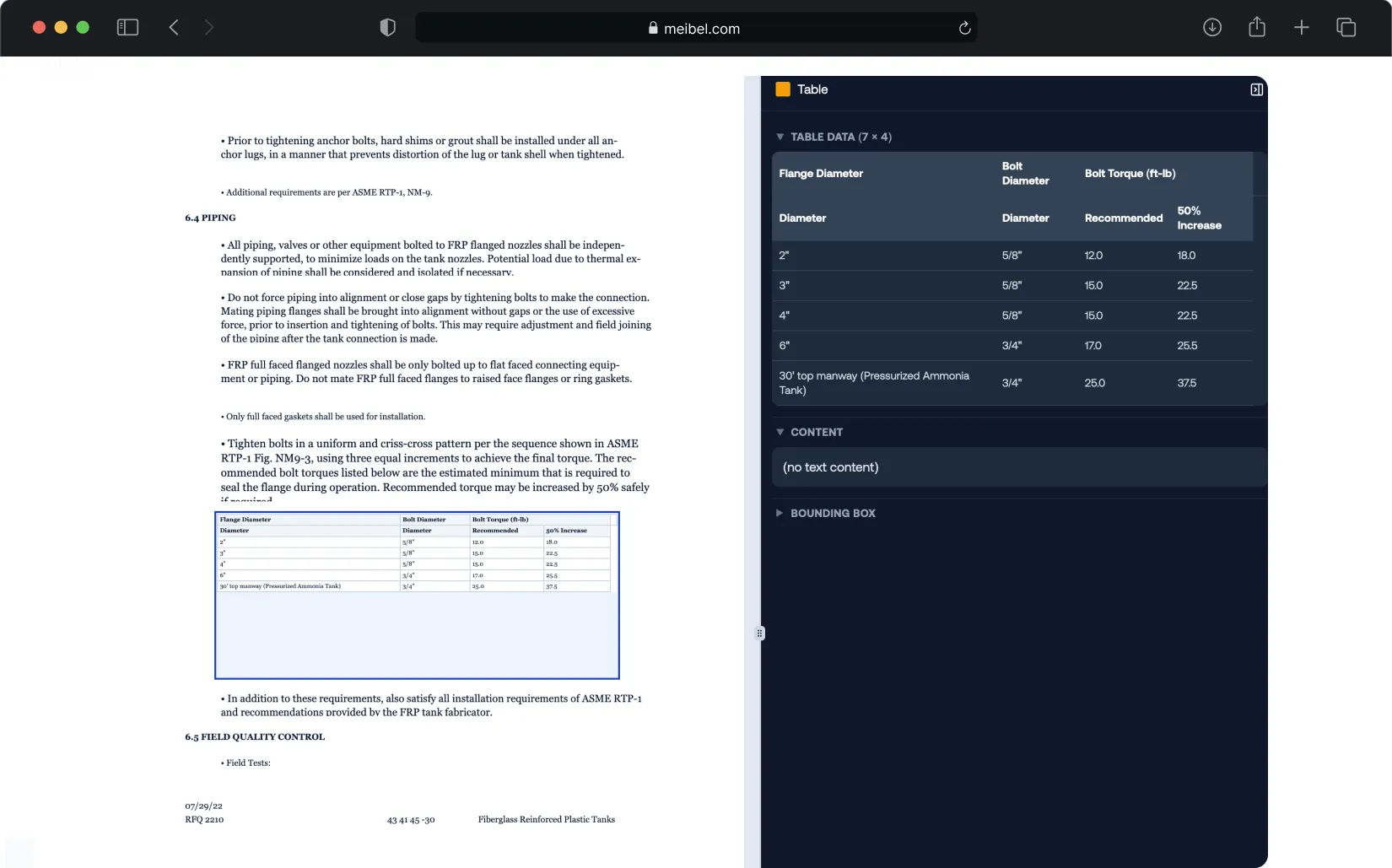Select the 3" flange diameter cell
This screenshot has width=1392, height=868.
(784, 286)
